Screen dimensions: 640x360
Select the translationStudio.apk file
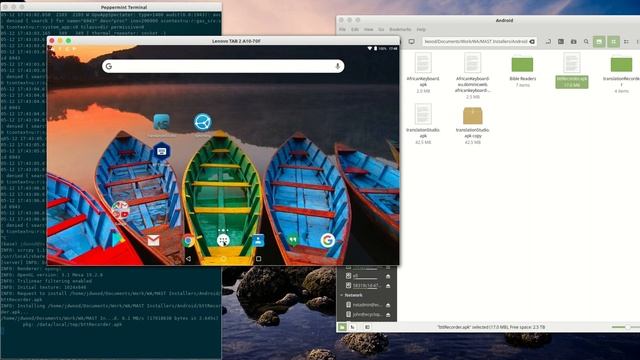tap(423, 124)
